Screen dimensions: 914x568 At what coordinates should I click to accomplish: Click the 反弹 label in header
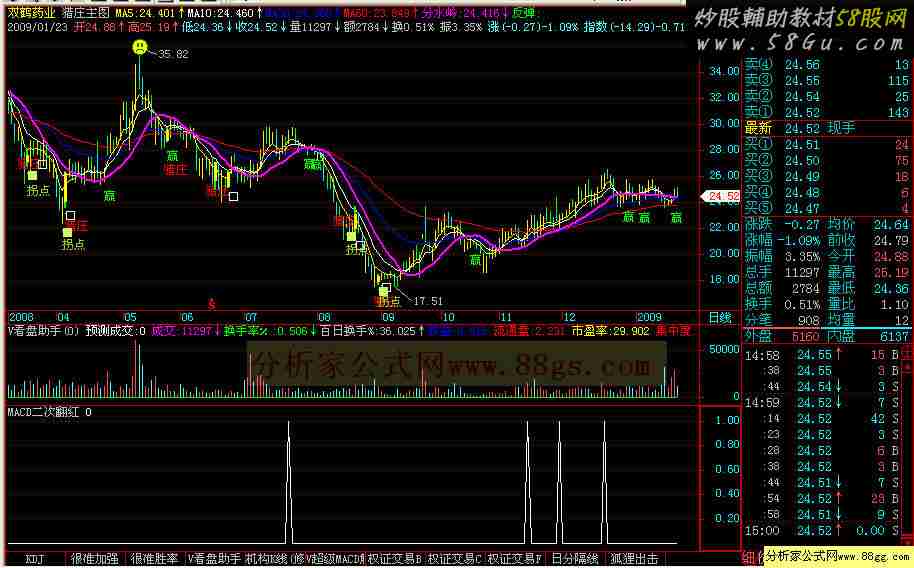523,12
